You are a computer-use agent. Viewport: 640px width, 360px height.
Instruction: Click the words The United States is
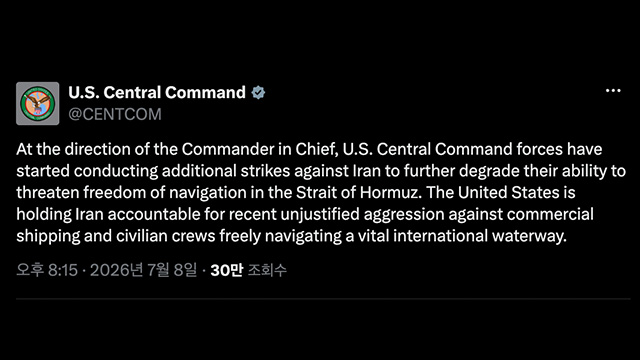[501, 193]
